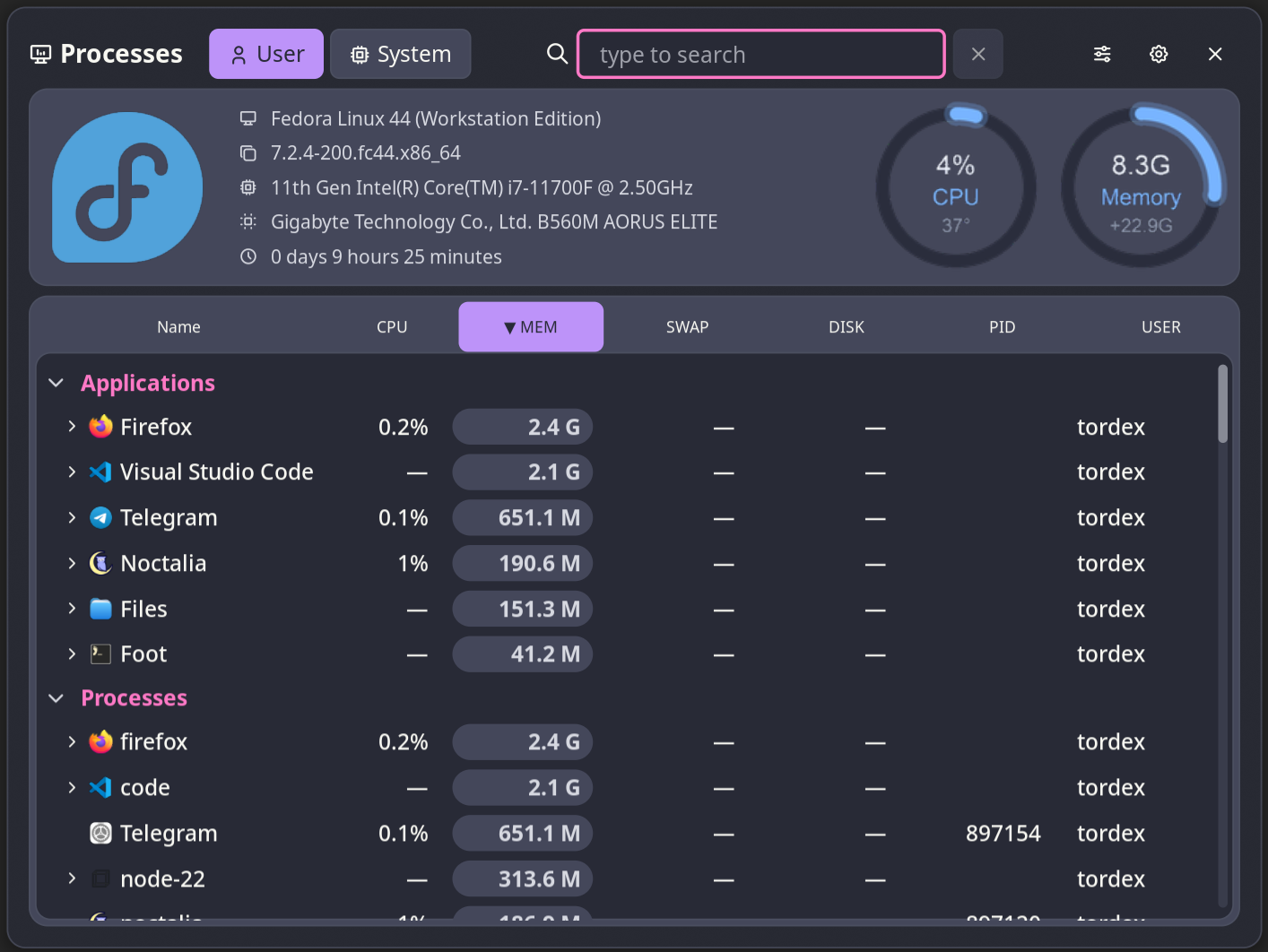Viewport: 1268px width, 952px height.
Task: Collapse the Processes section
Action: click(x=56, y=698)
